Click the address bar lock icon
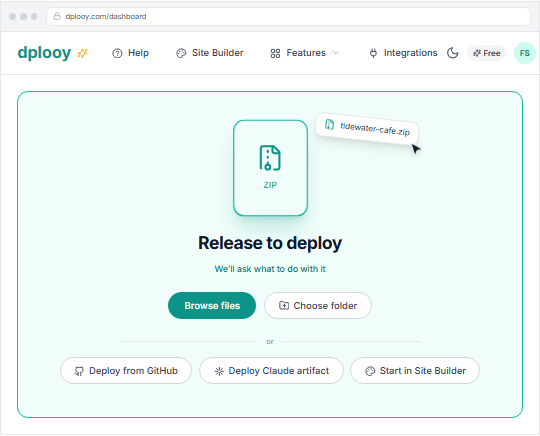Viewport: 540px width, 436px height. (x=57, y=16)
